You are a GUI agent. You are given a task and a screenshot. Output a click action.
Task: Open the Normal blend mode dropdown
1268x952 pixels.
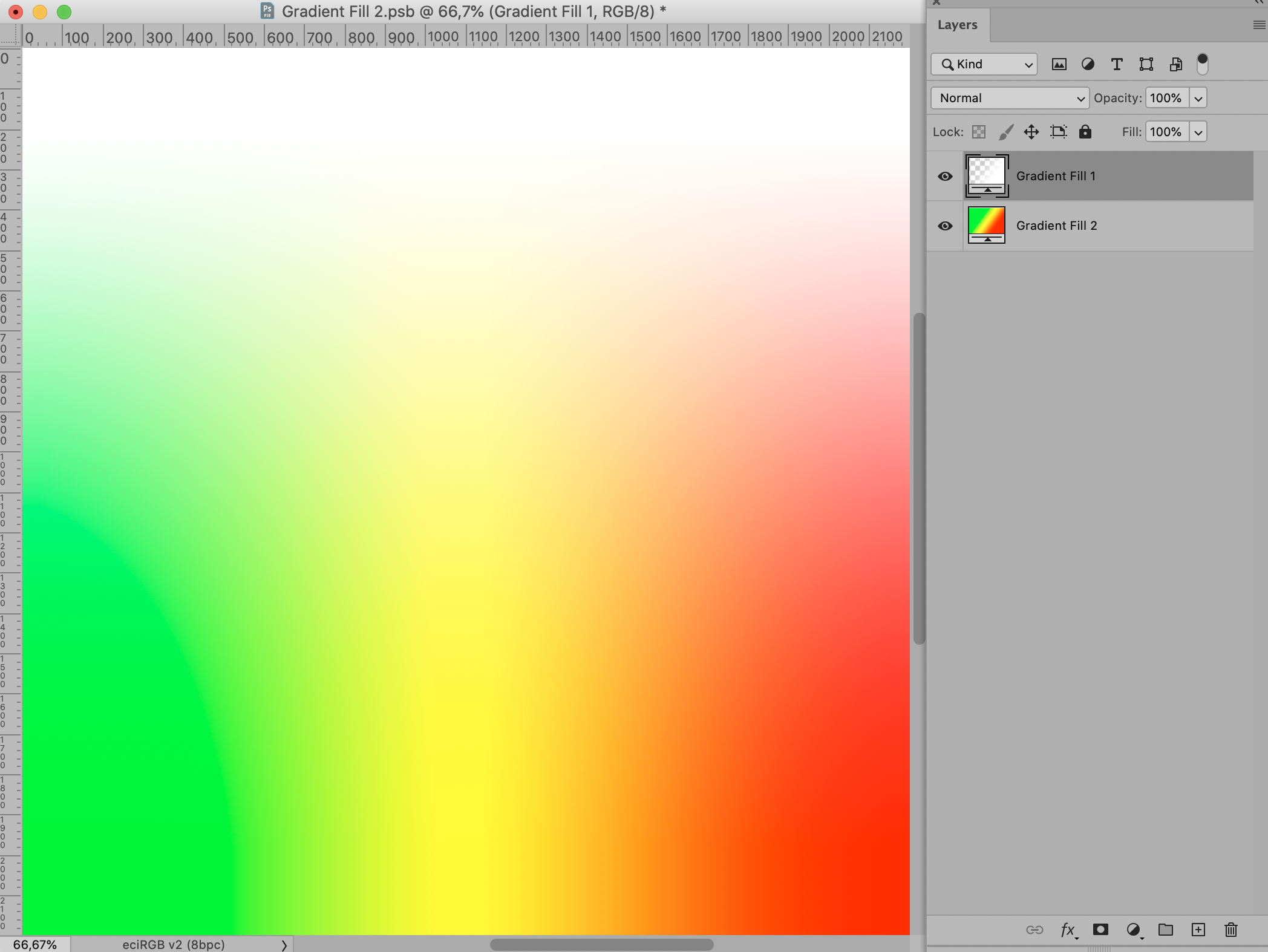point(1010,98)
